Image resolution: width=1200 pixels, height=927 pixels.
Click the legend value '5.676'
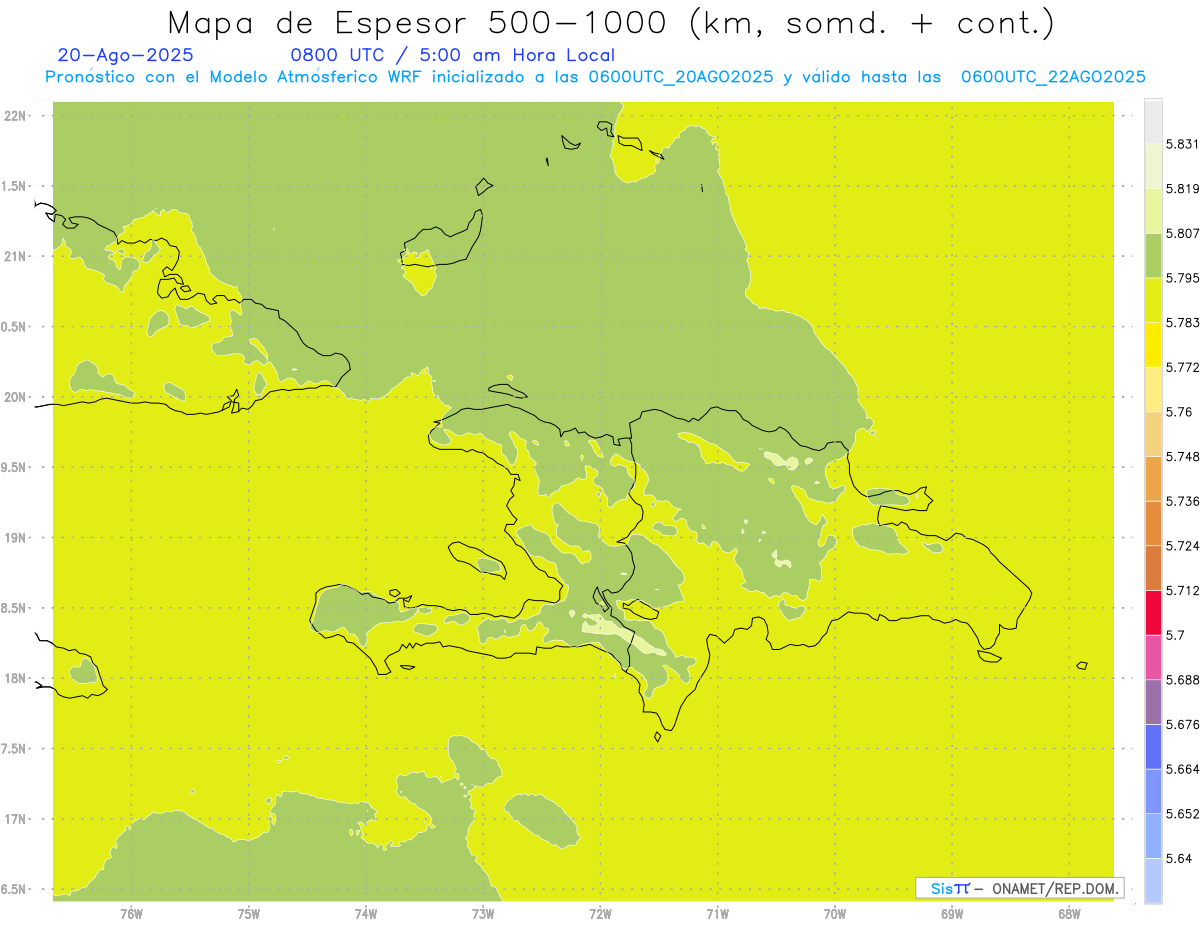[1182, 724]
